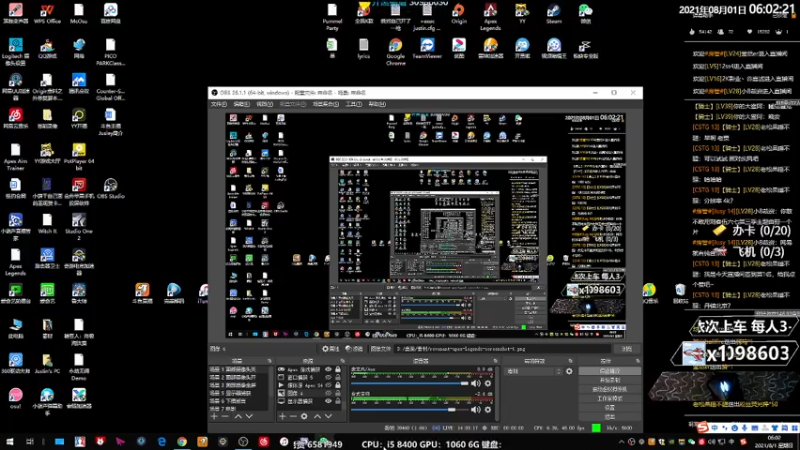Open scene transition properties gear icon
The image size is (800, 450).
pyautogui.click(x=568, y=371)
